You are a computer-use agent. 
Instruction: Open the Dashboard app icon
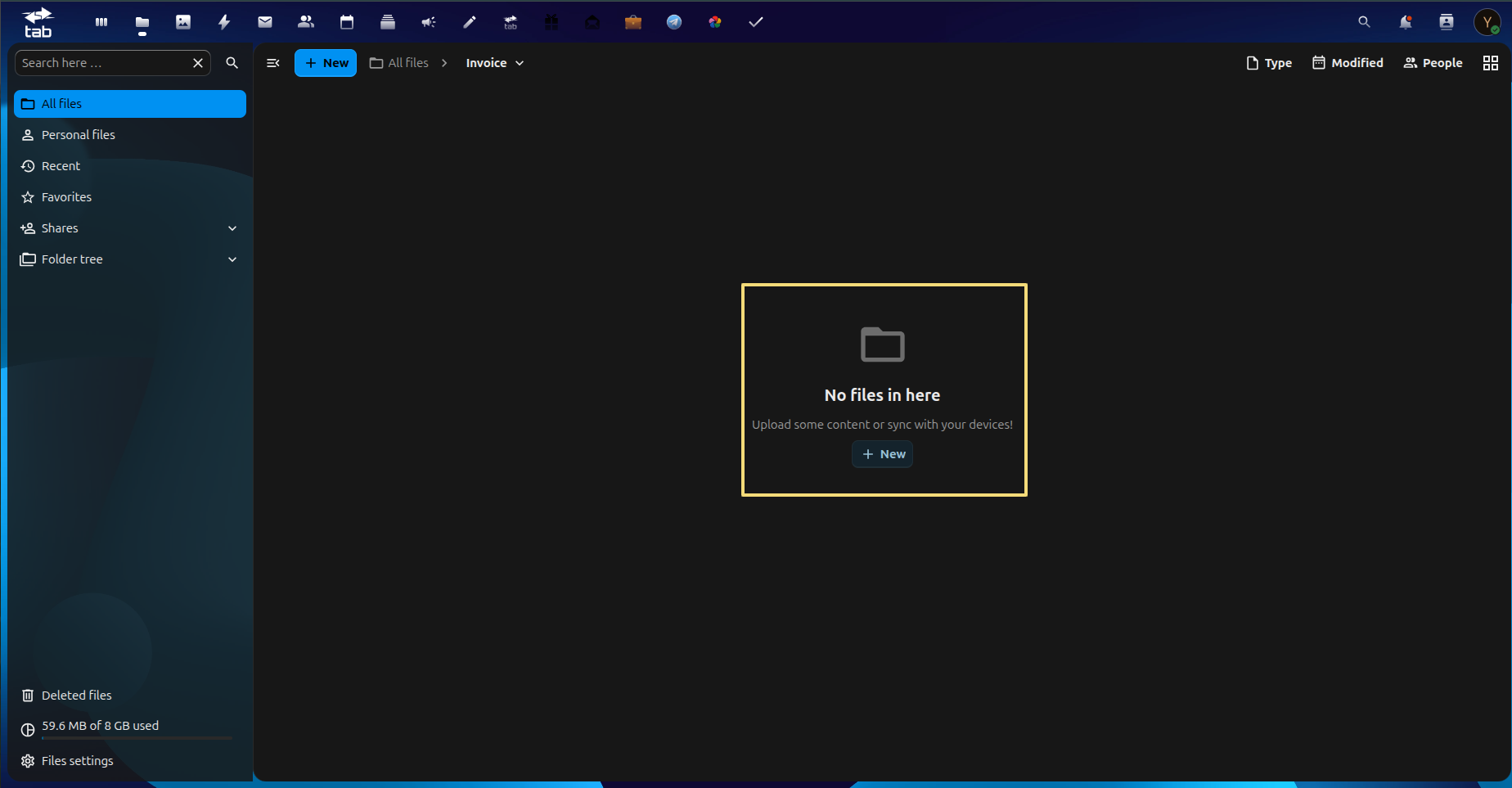[x=101, y=22]
